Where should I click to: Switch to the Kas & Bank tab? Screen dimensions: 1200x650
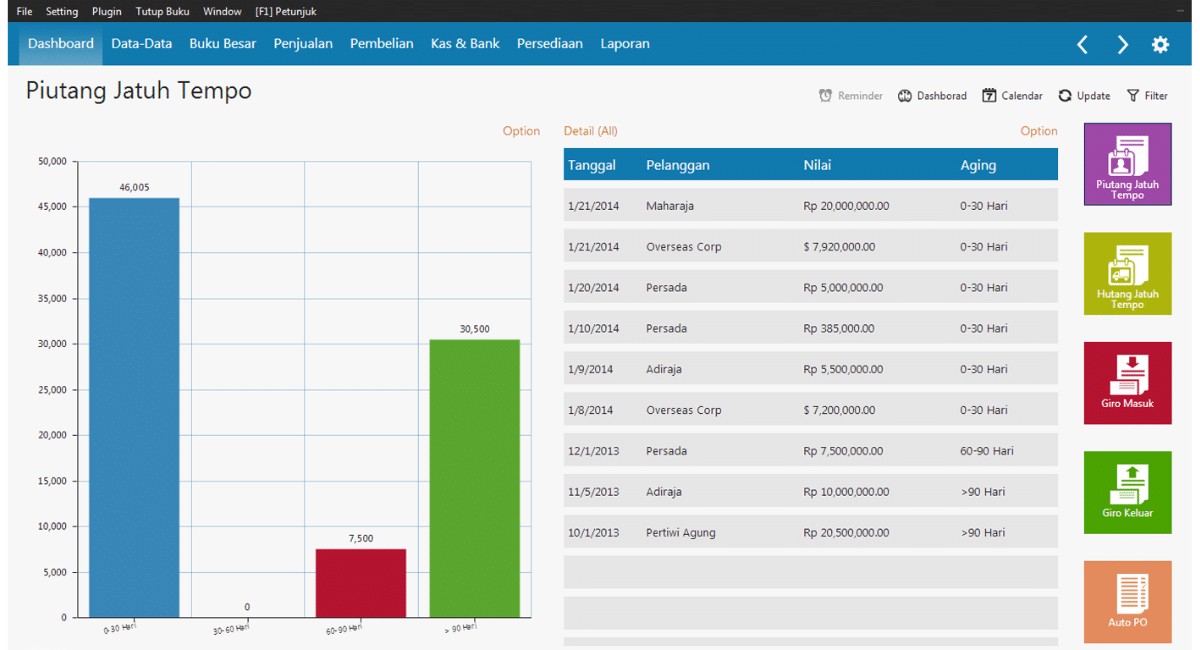pos(465,44)
